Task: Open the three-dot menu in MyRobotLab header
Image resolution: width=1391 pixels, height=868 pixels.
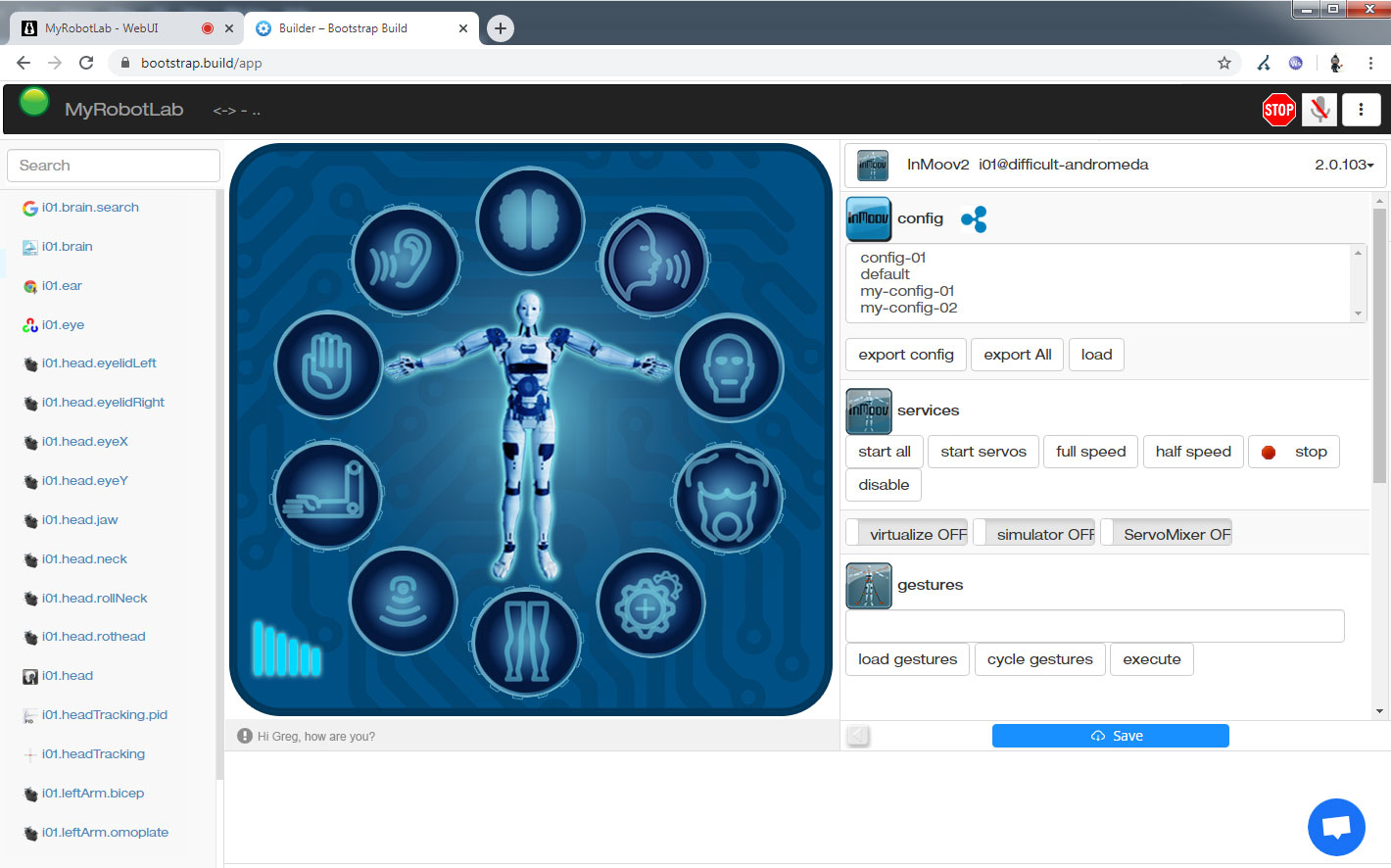Action: [1361, 110]
